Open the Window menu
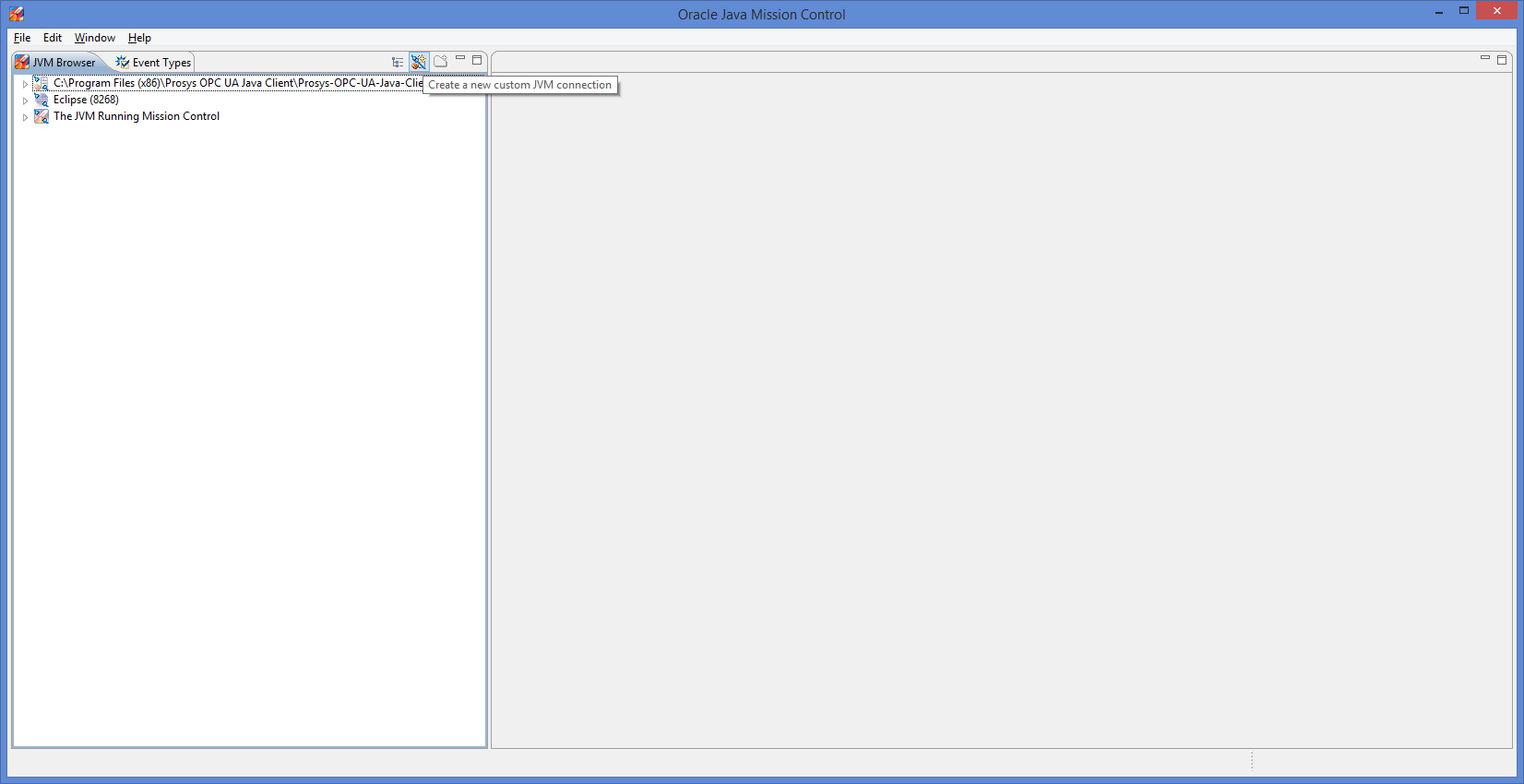This screenshot has height=784, width=1524. click(95, 38)
